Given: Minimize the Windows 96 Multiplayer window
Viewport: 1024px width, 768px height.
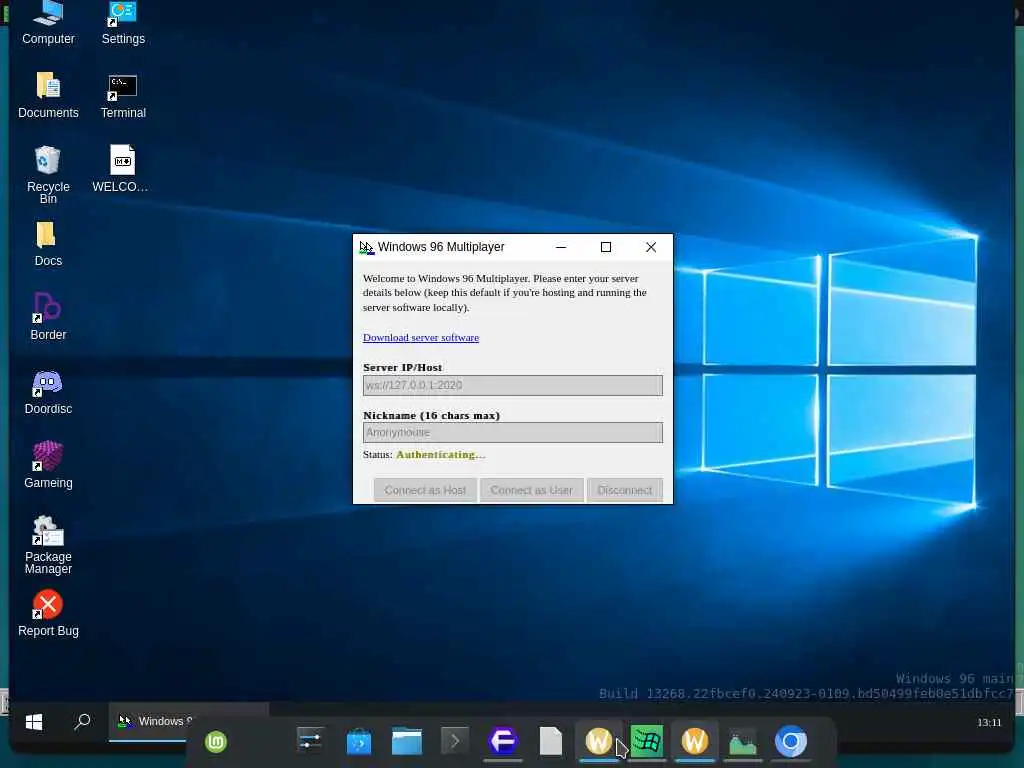Looking at the screenshot, I should [x=561, y=247].
